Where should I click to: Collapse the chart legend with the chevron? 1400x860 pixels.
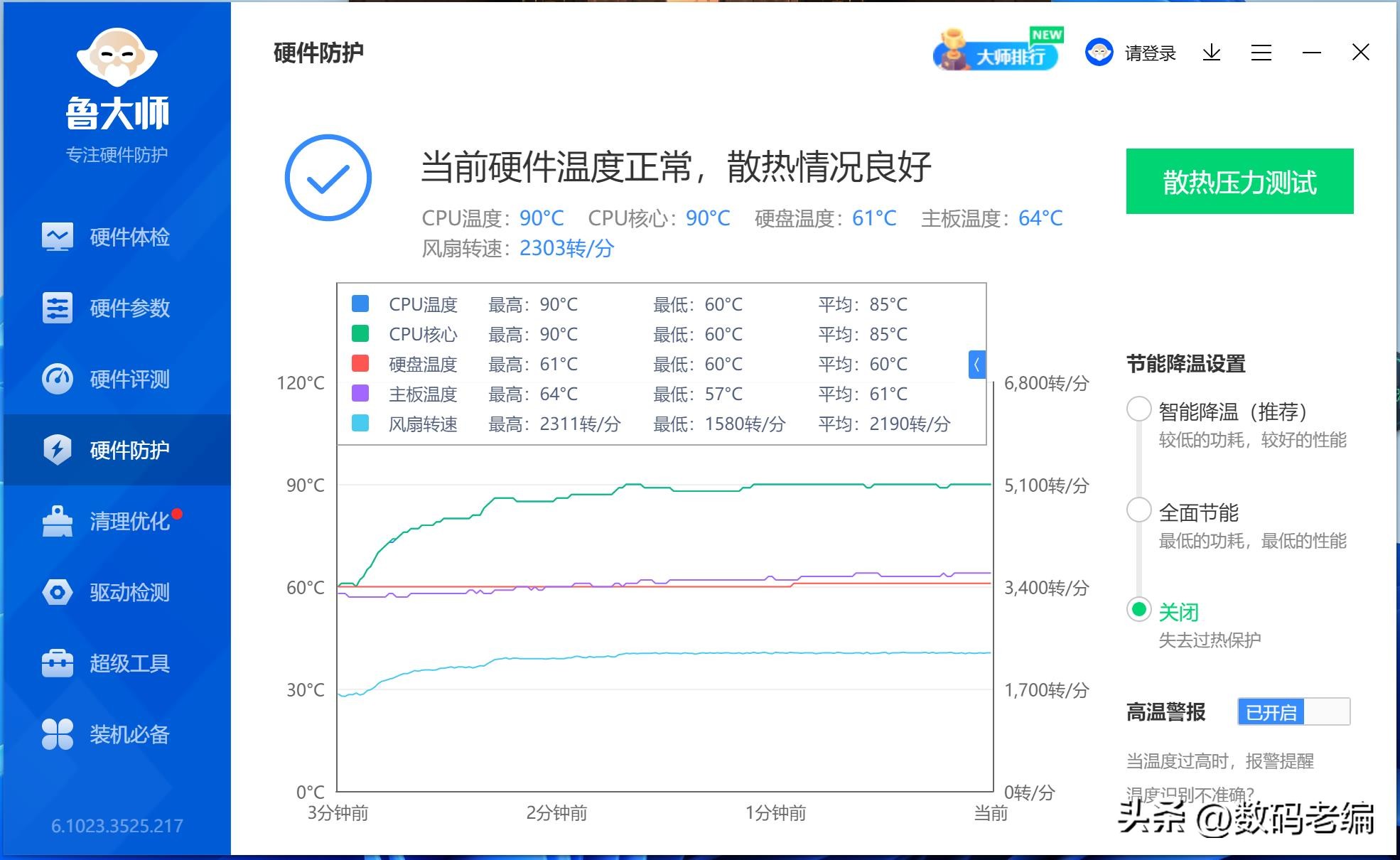click(978, 365)
